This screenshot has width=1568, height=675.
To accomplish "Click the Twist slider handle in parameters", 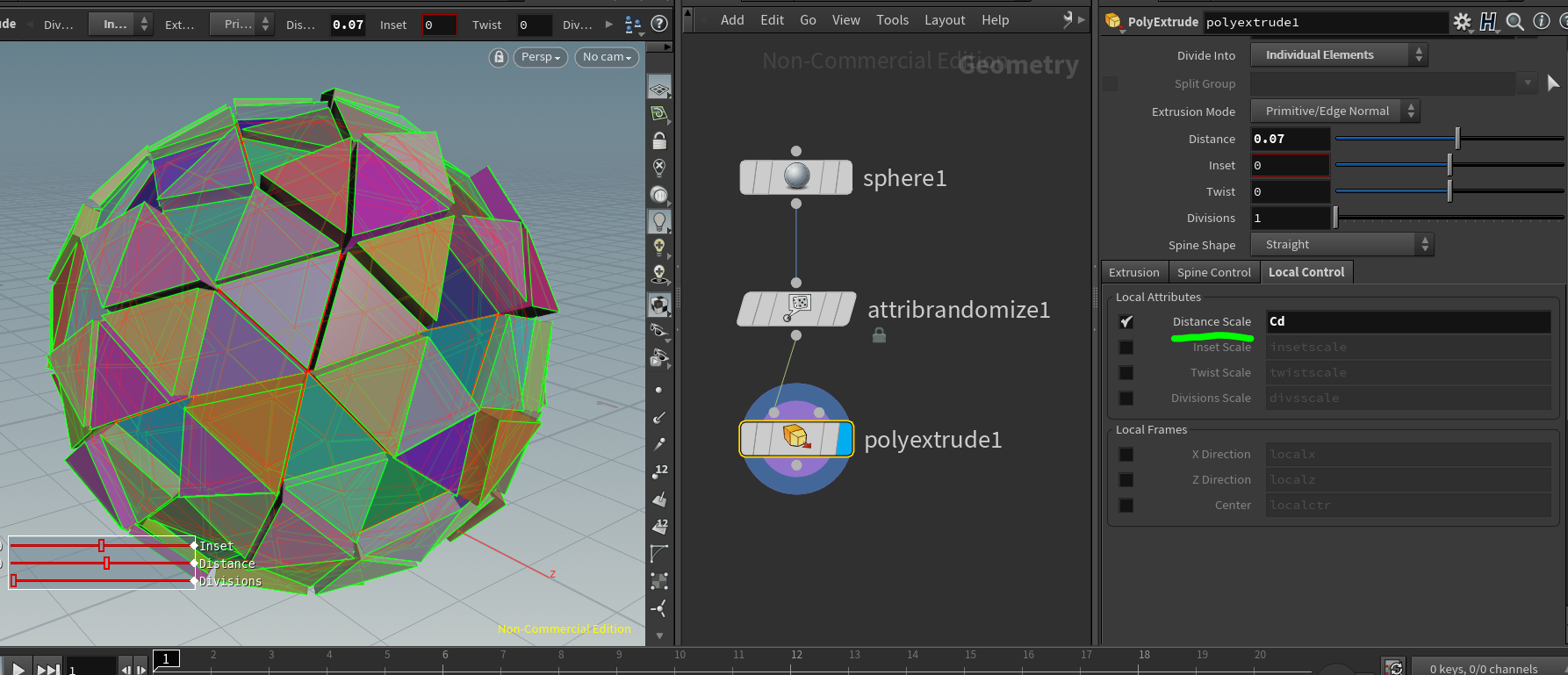I will [1449, 190].
